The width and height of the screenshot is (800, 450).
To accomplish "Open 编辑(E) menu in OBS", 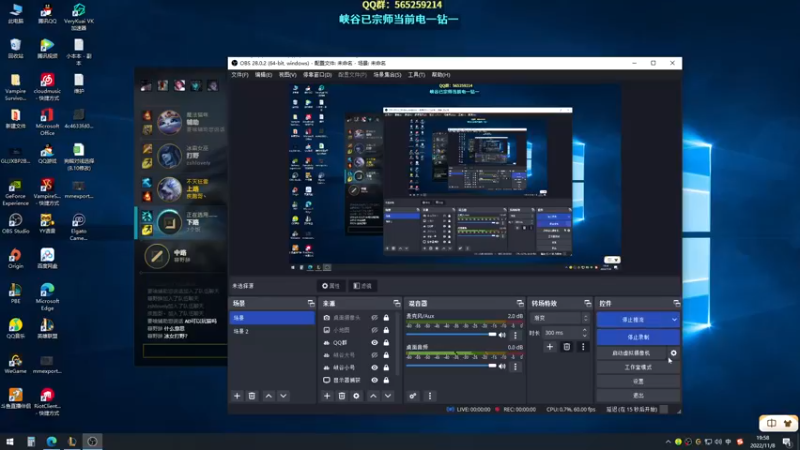I will coord(263,75).
